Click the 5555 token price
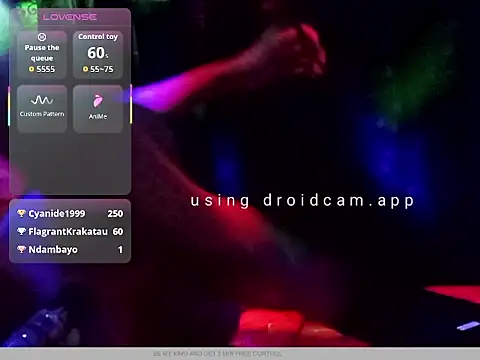 (x=46, y=69)
